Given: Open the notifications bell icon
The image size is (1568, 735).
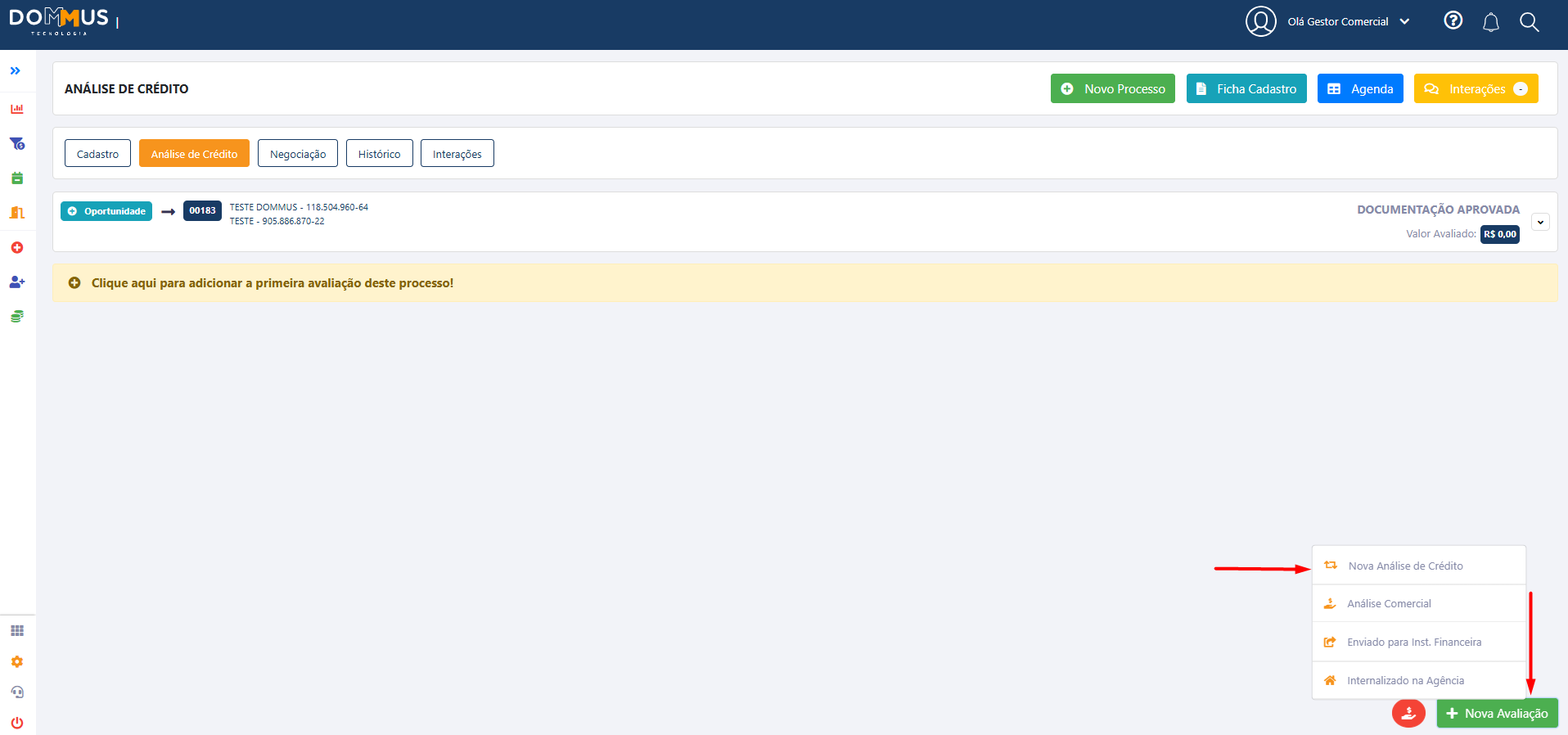Looking at the screenshot, I should [x=1490, y=22].
